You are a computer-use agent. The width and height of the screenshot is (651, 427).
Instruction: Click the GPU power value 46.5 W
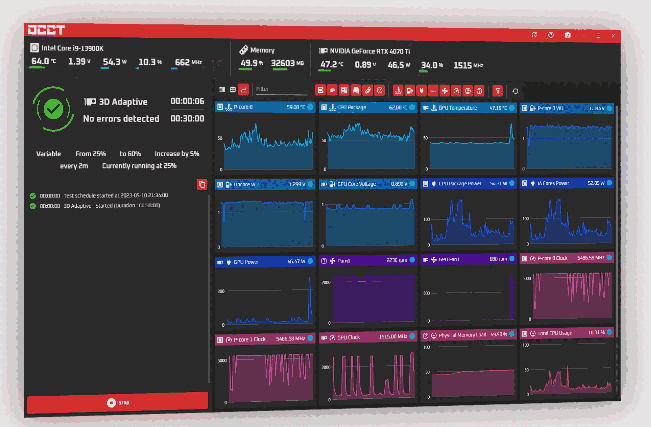pos(399,65)
